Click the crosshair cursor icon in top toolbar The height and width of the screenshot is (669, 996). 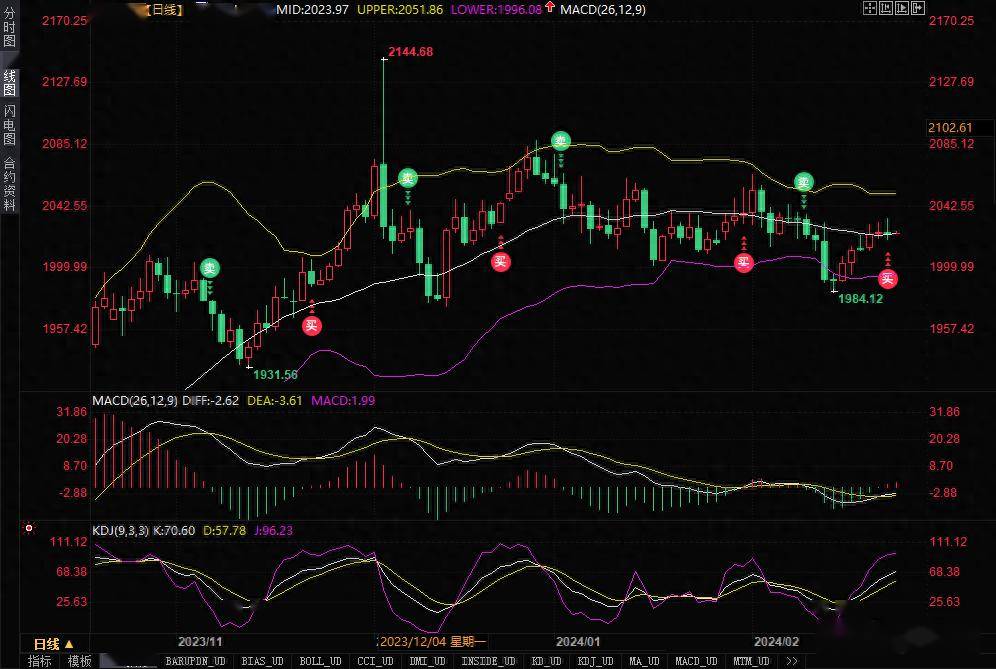coord(869,8)
